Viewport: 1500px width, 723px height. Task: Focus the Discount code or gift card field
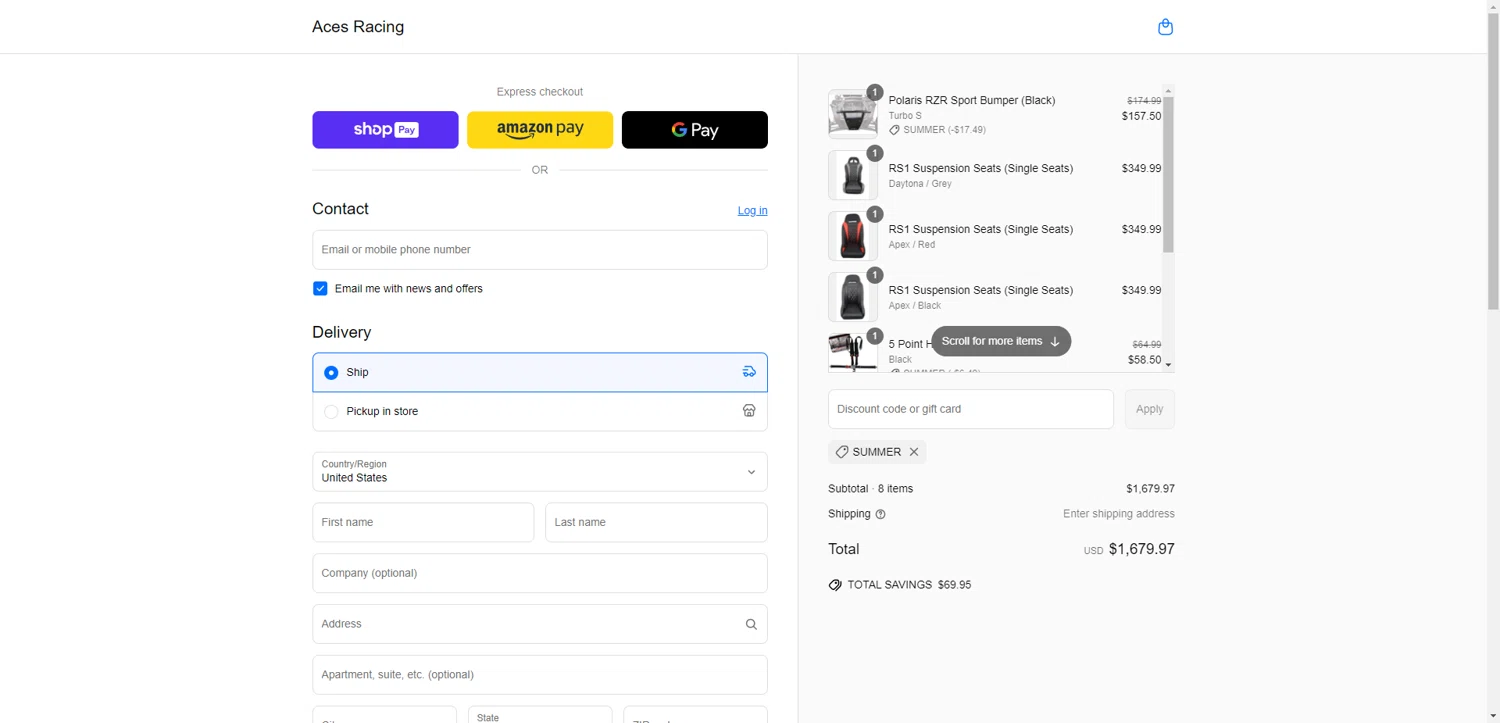971,409
